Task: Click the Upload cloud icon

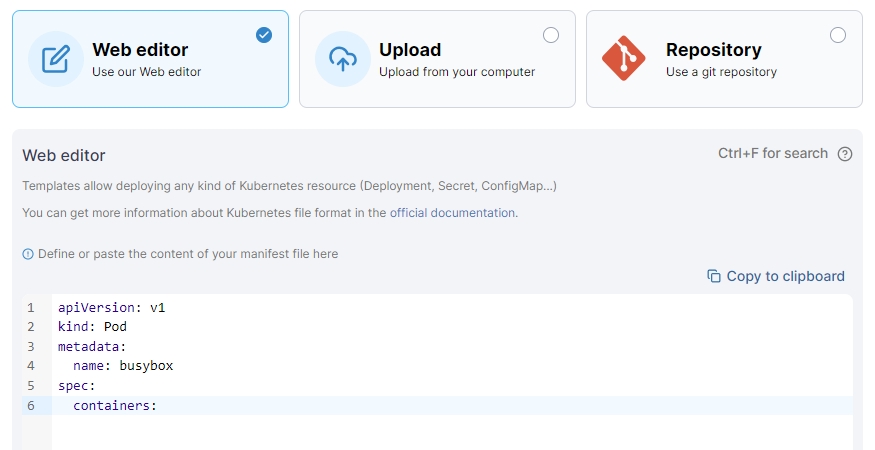Action: click(x=343, y=59)
